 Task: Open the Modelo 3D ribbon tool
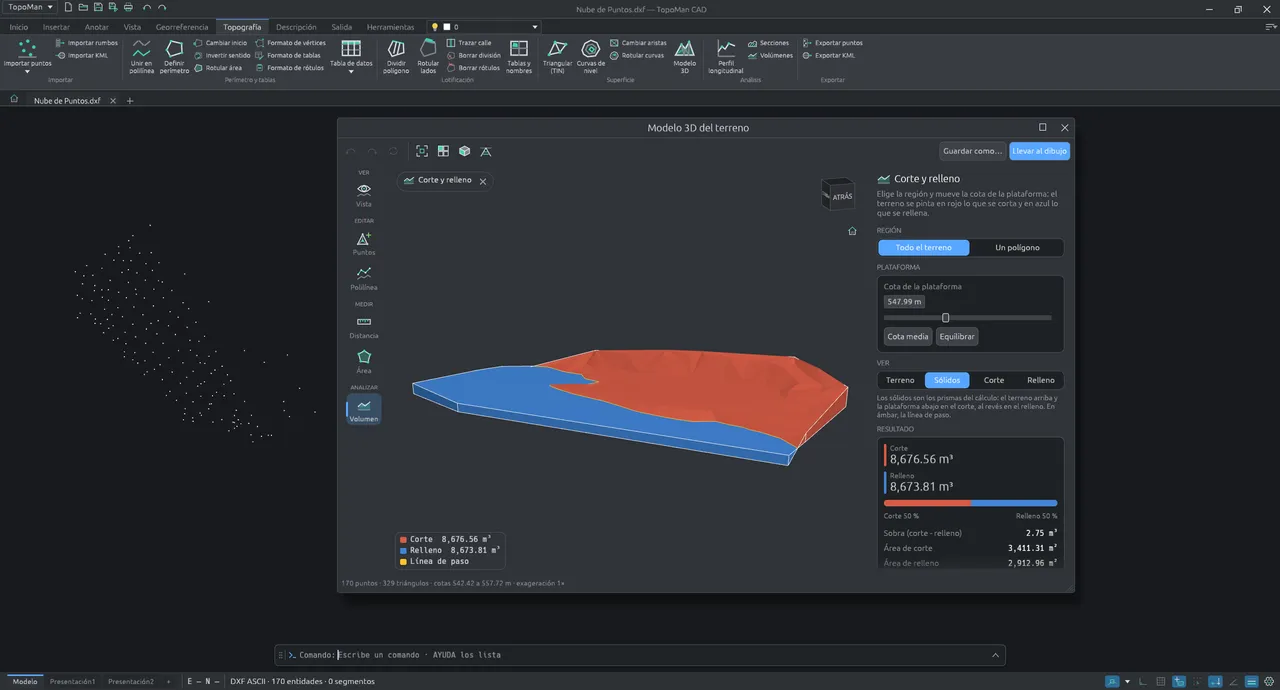click(684, 57)
